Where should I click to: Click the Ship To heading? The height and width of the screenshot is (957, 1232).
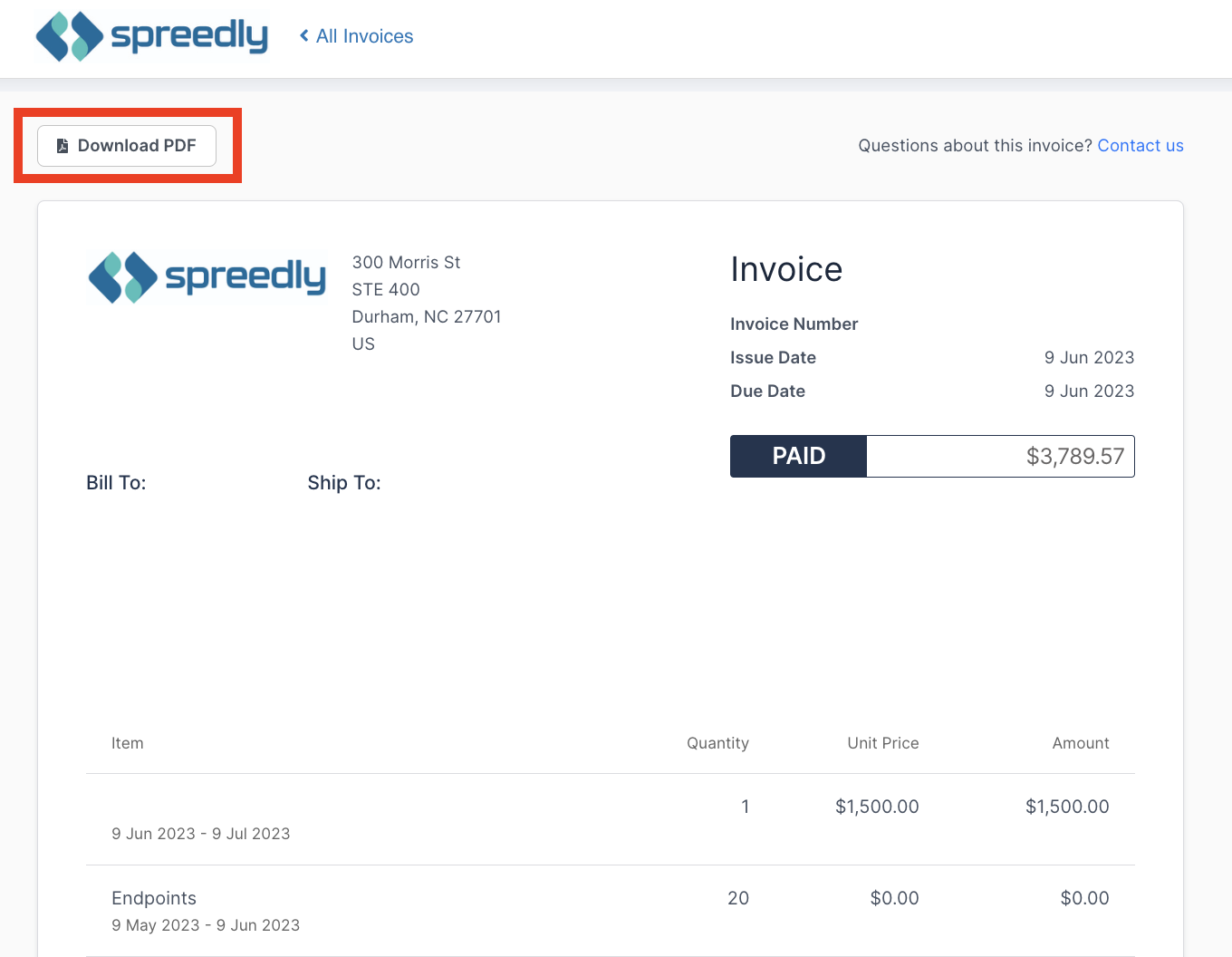click(x=344, y=482)
